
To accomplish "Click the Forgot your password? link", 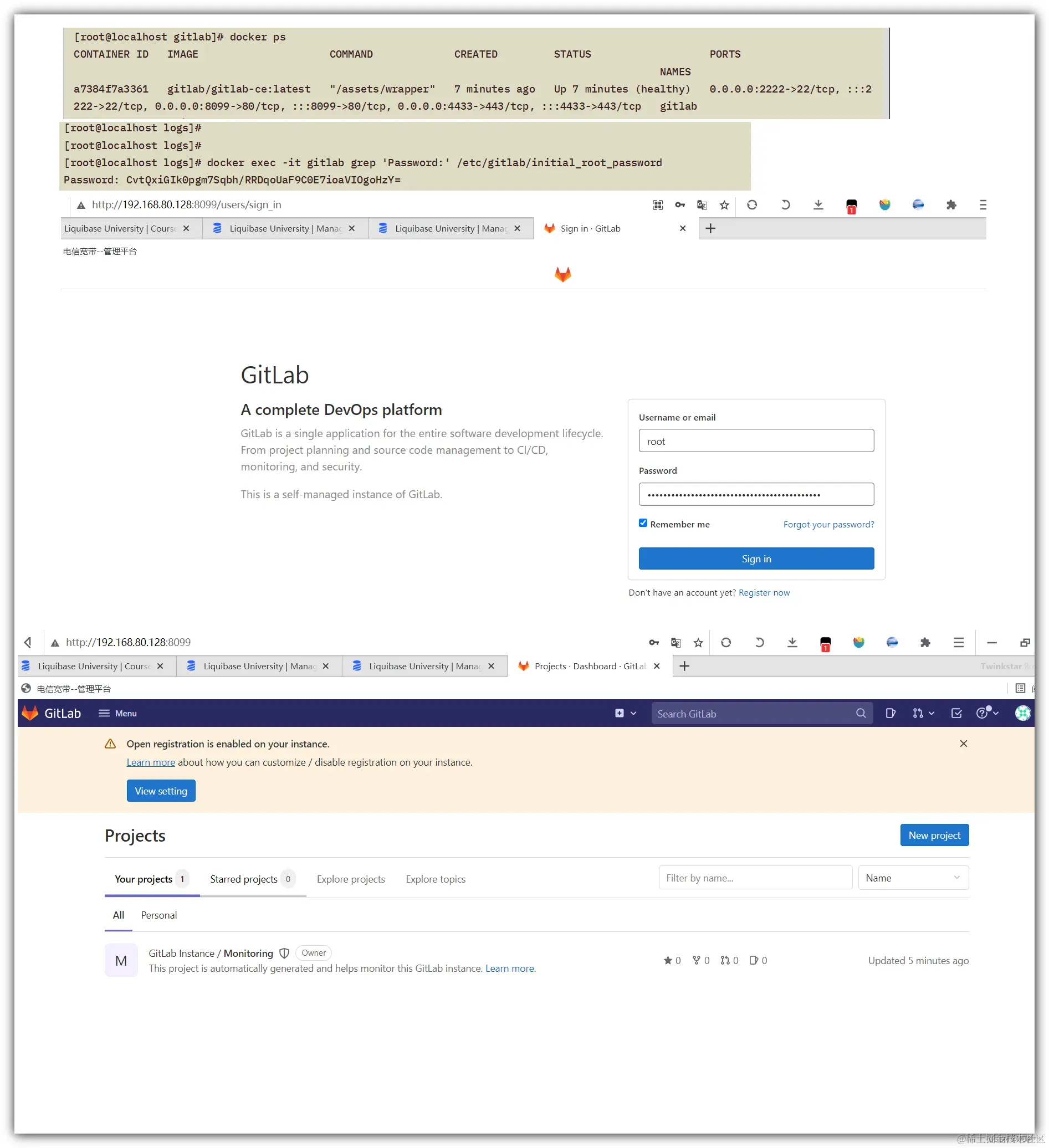I will 828,525.
